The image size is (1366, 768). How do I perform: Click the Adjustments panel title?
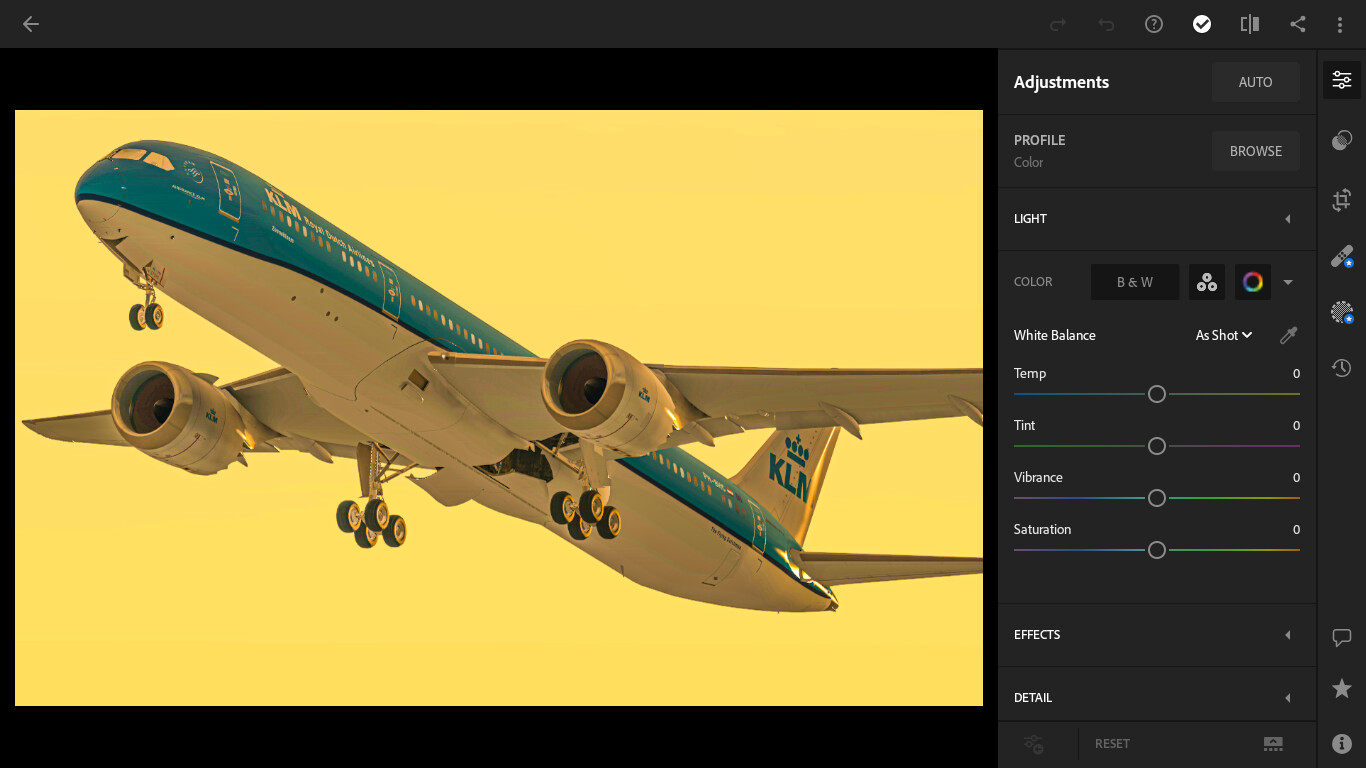(x=1061, y=82)
